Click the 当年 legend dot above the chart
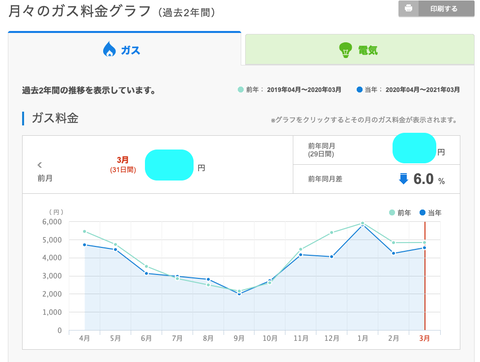480x362 pixels. (x=422, y=212)
